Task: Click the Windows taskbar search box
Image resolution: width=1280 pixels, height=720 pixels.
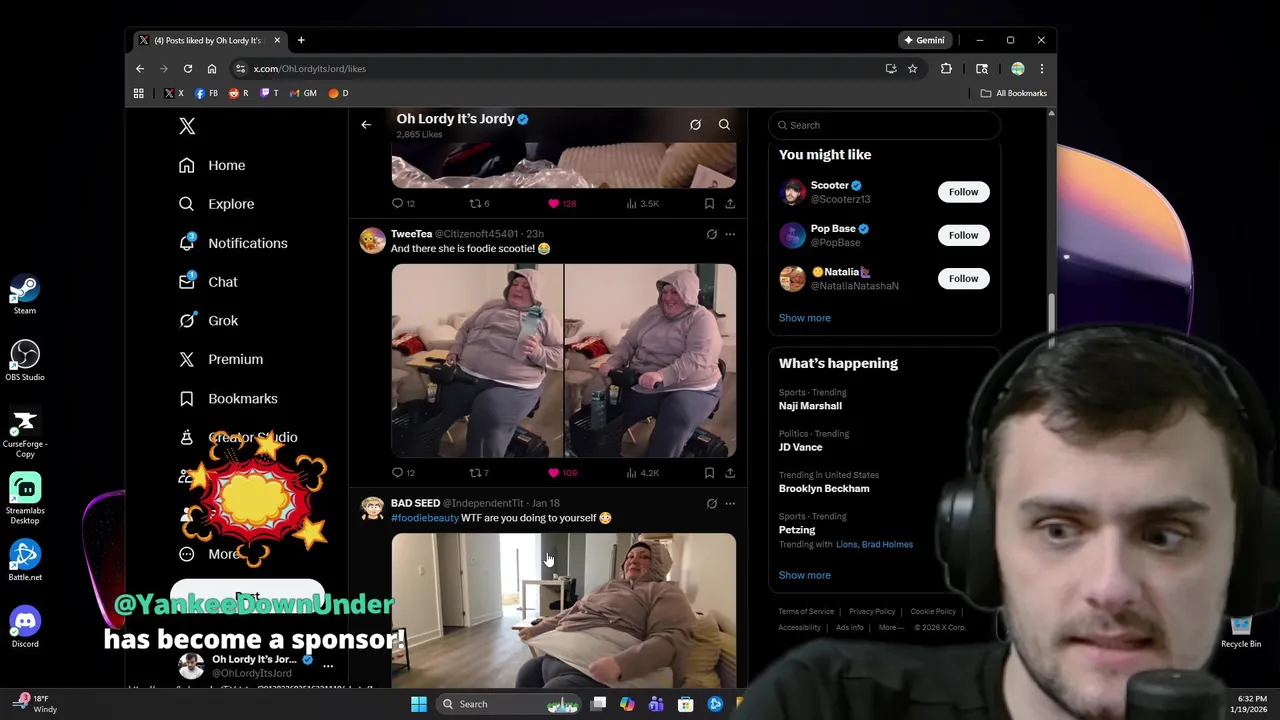Action: coord(510,704)
